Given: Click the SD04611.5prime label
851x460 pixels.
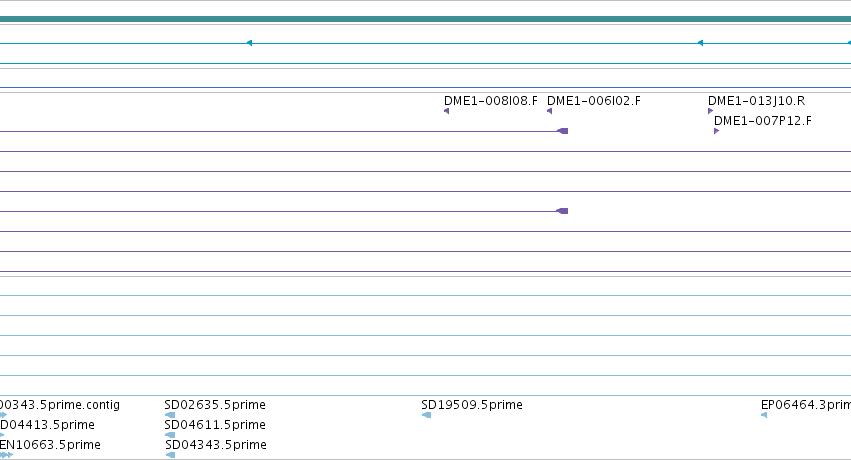Looking at the screenshot, I should coord(215,425).
